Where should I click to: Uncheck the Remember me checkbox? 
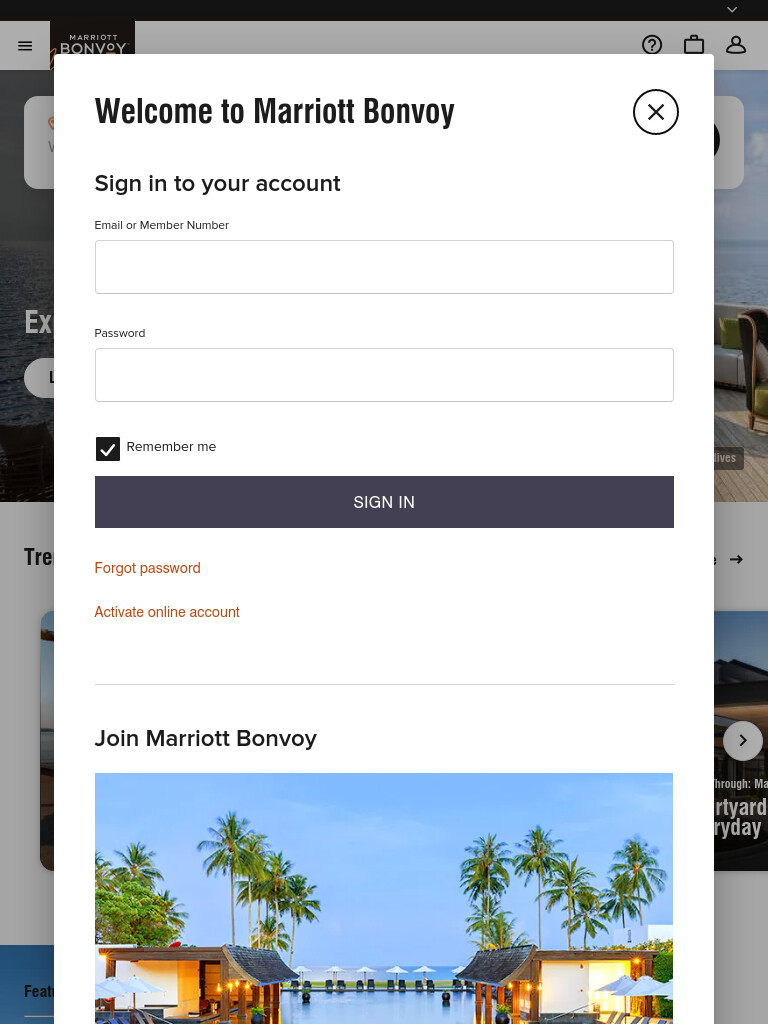coord(108,449)
